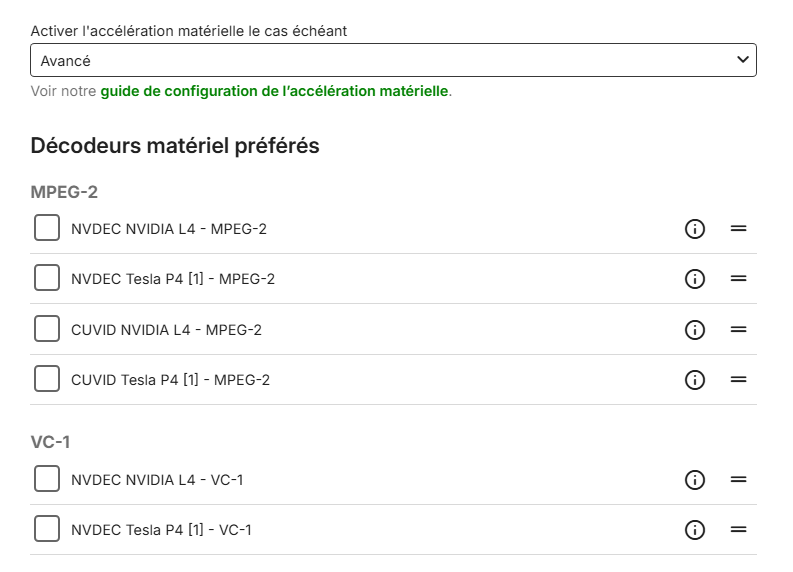This screenshot has width=793, height=572.
Task: Open the guide de configuration link
Action: (x=274, y=92)
